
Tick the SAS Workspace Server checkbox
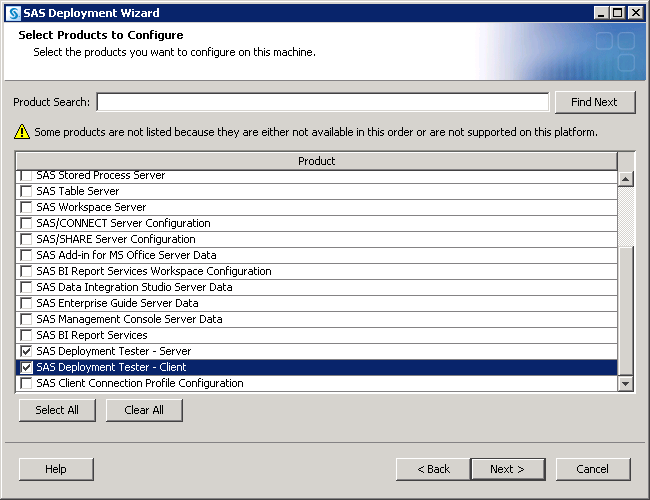26,207
